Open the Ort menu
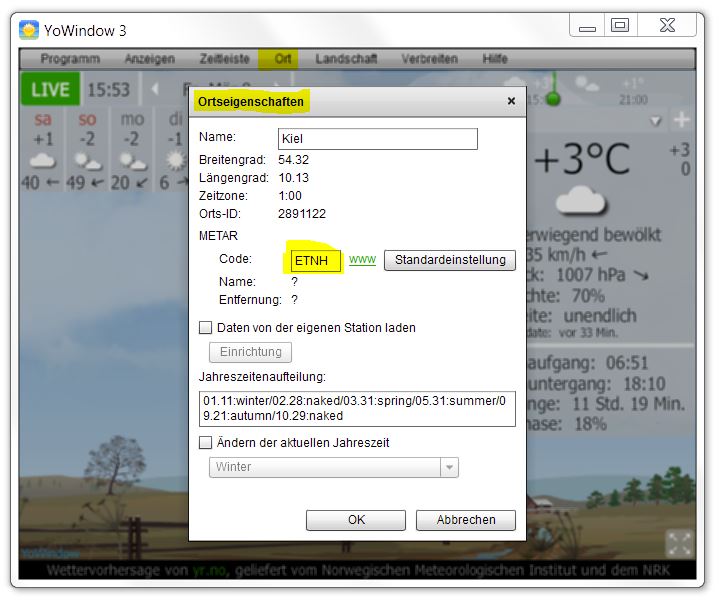 click(283, 59)
